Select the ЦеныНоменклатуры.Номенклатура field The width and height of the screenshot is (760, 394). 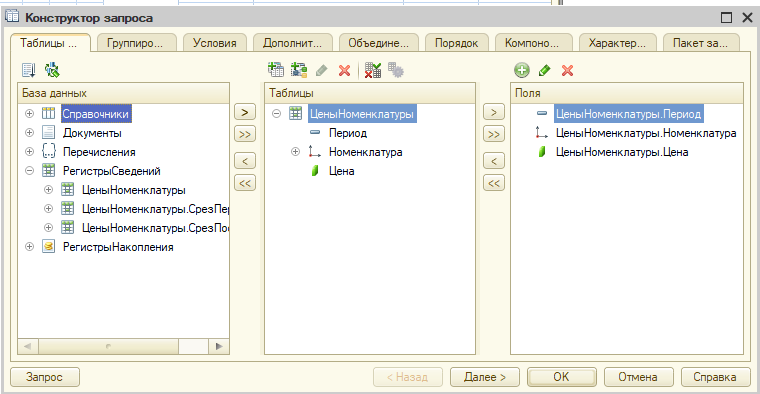(x=646, y=133)
